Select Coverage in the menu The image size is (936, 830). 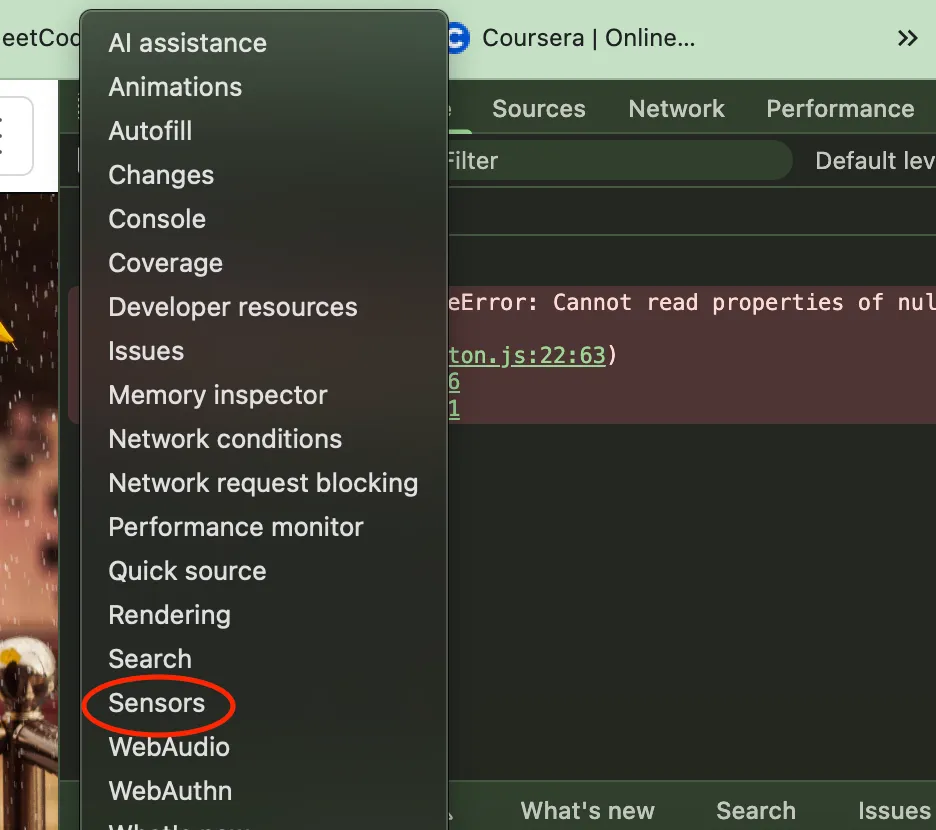[166, 263]
